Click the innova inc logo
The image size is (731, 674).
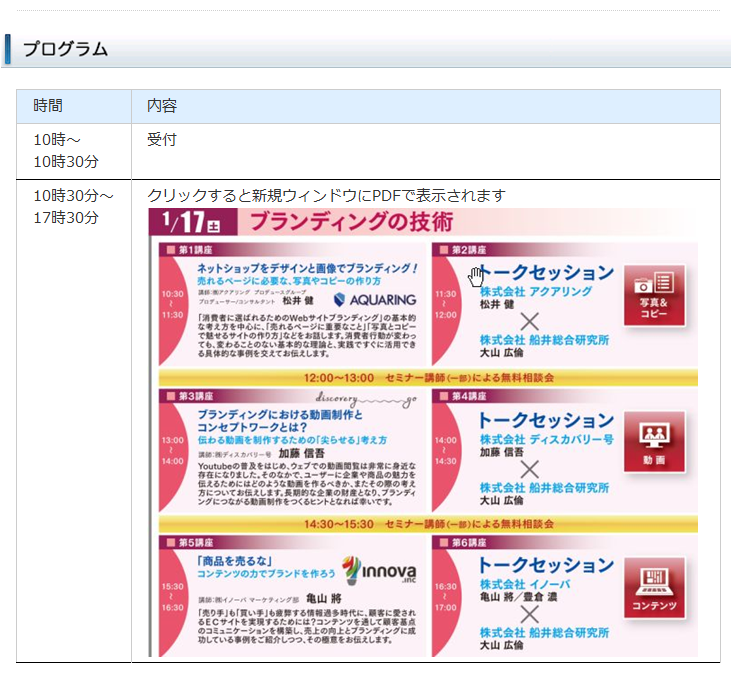click(379, 571)
